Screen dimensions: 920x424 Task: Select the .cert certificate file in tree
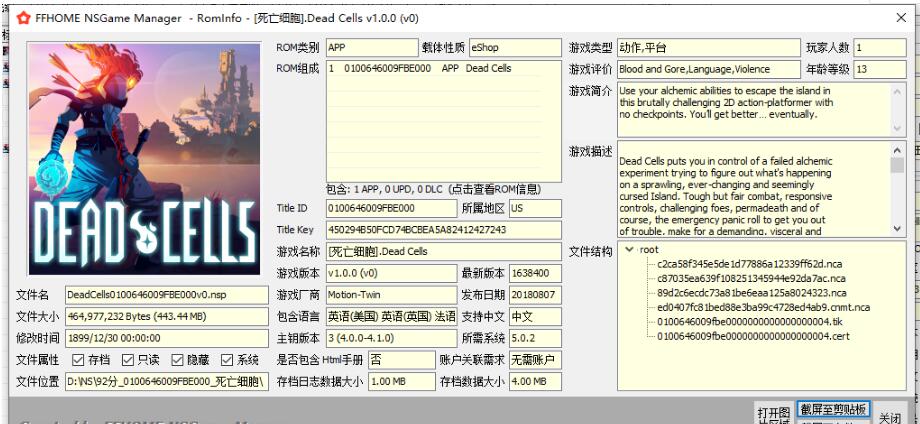pos(753,337)
